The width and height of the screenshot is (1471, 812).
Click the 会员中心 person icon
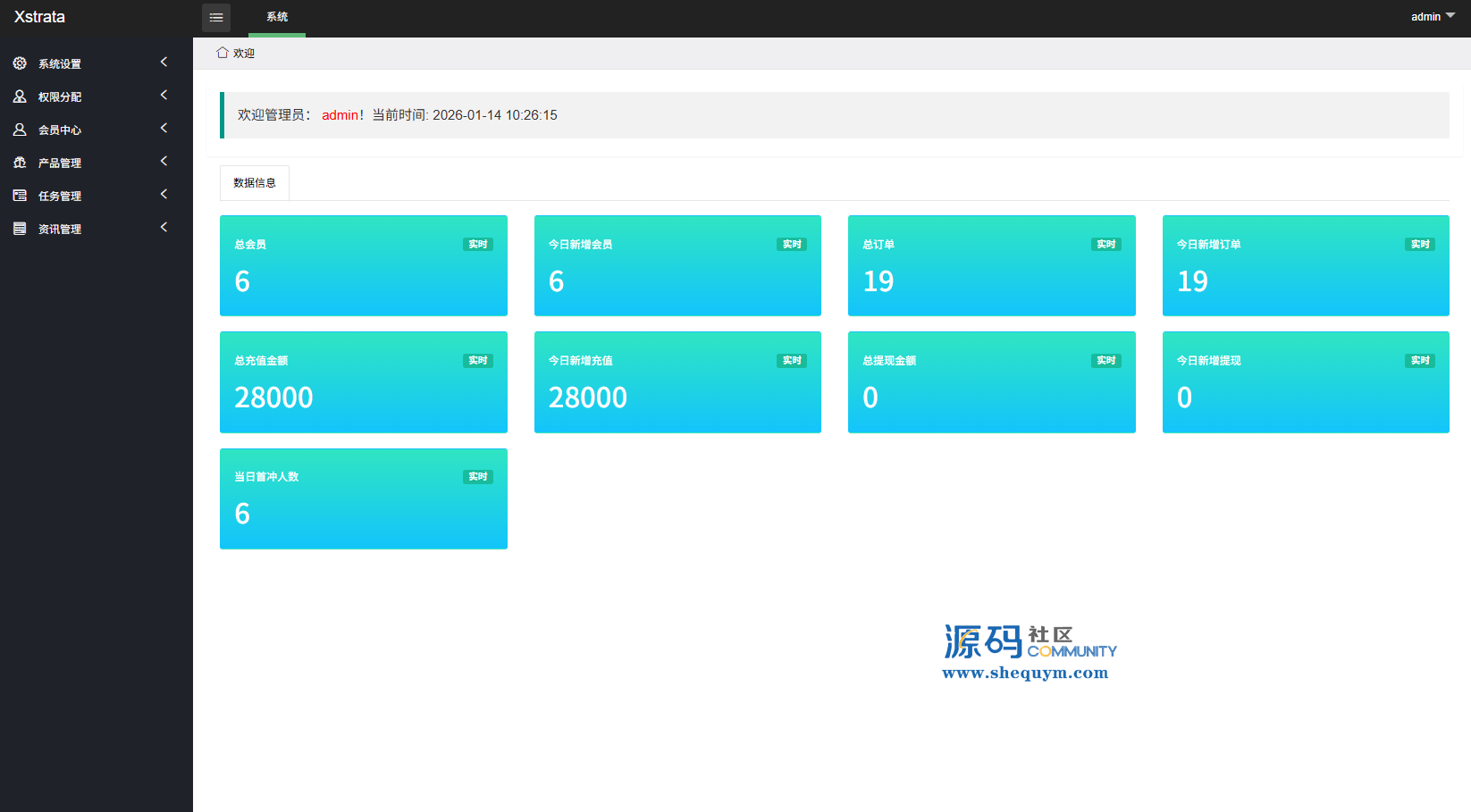(20, 130)
